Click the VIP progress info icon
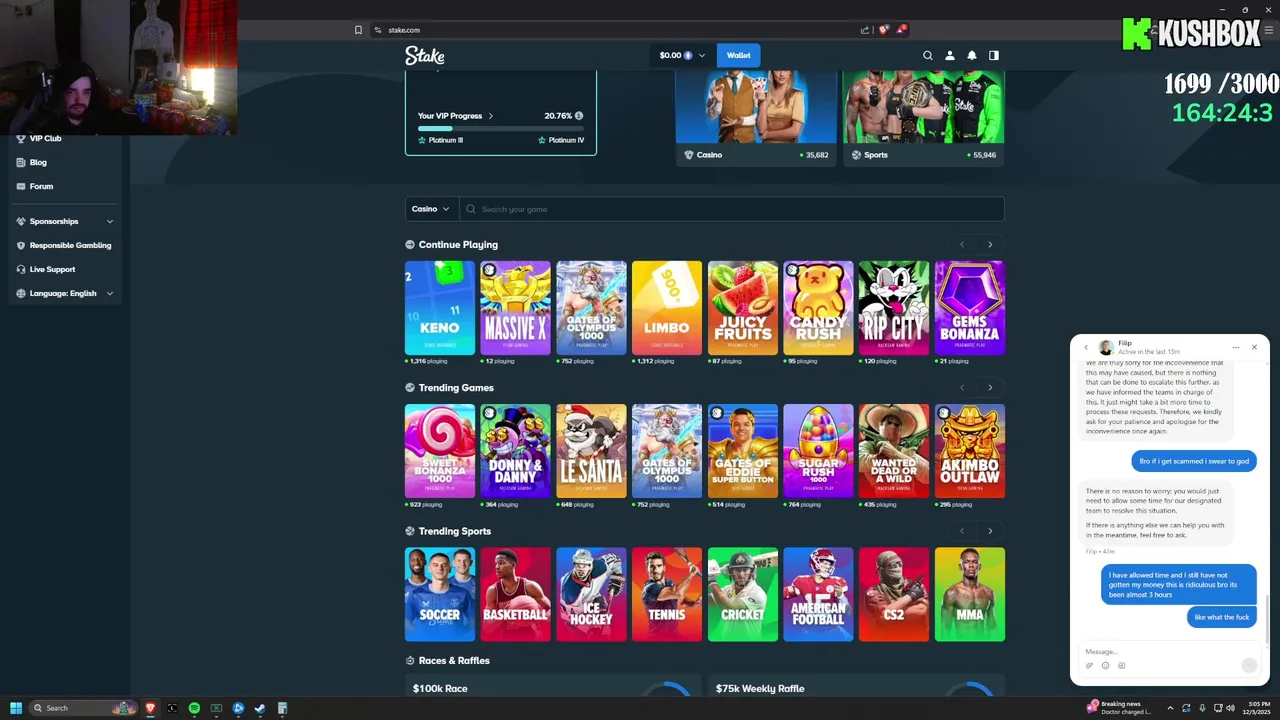 coord(579,116)
